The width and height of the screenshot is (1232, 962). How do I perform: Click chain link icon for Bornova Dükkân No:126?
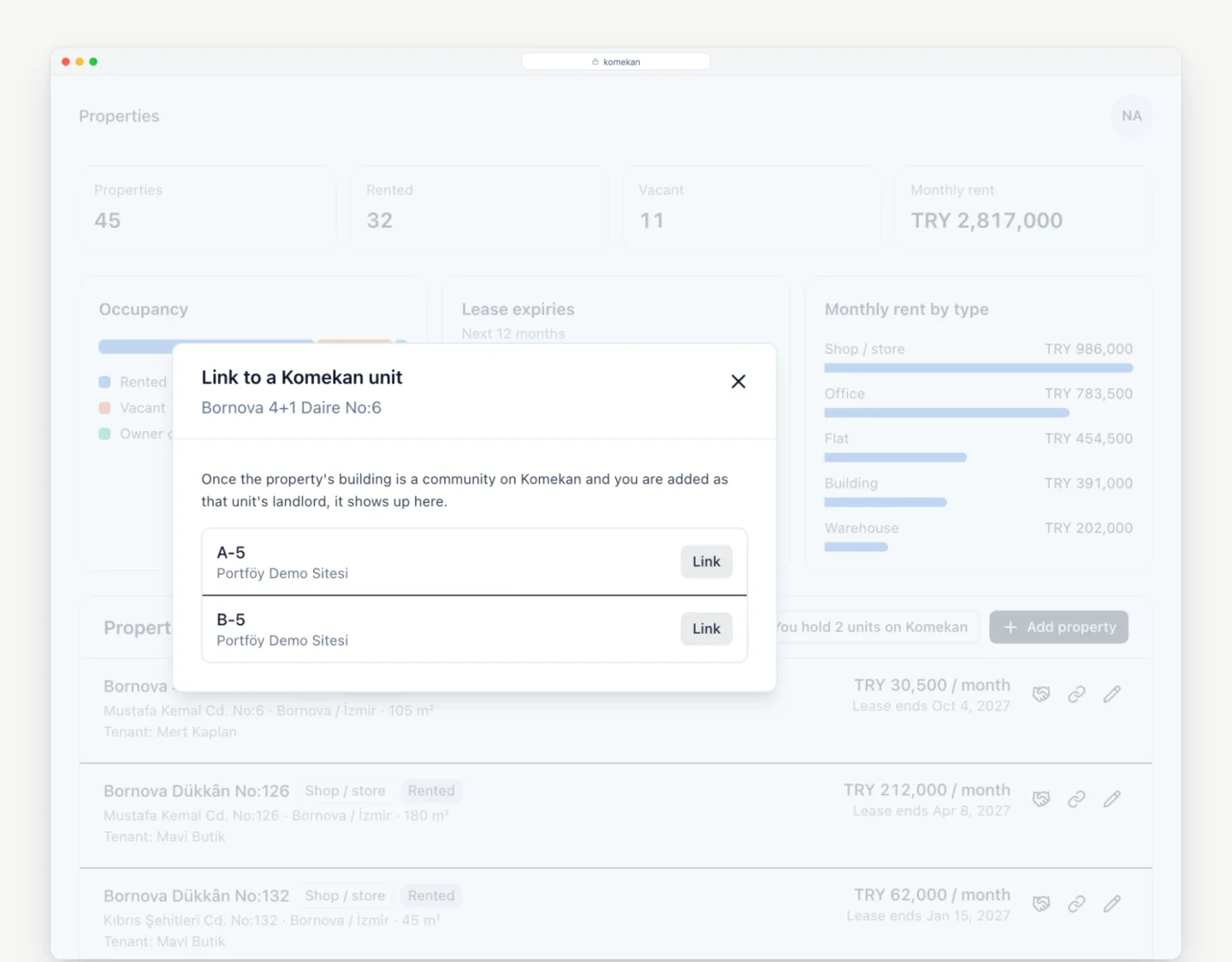[1076, 800]
